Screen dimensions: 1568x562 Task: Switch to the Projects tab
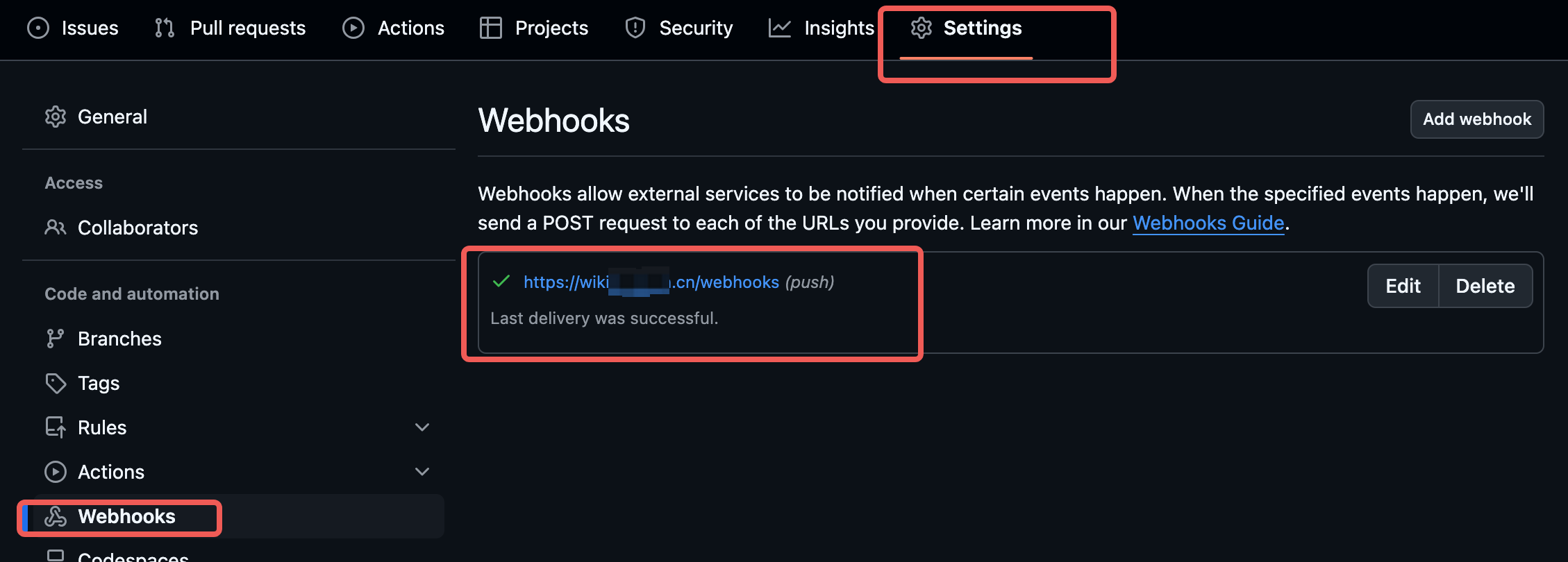click(534, 28)
